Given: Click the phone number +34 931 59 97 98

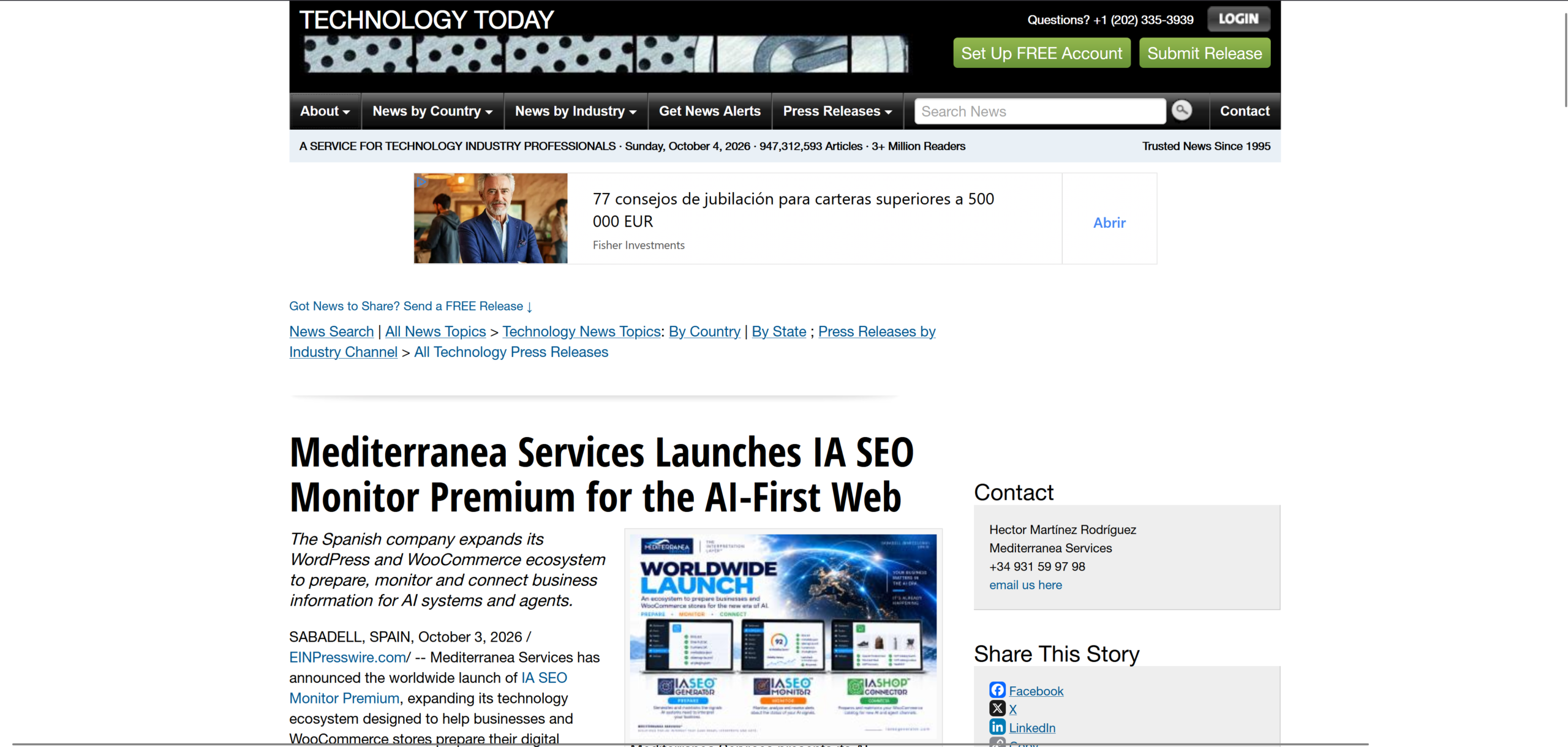Looking at the screenshot, I should pos(1037,566).
